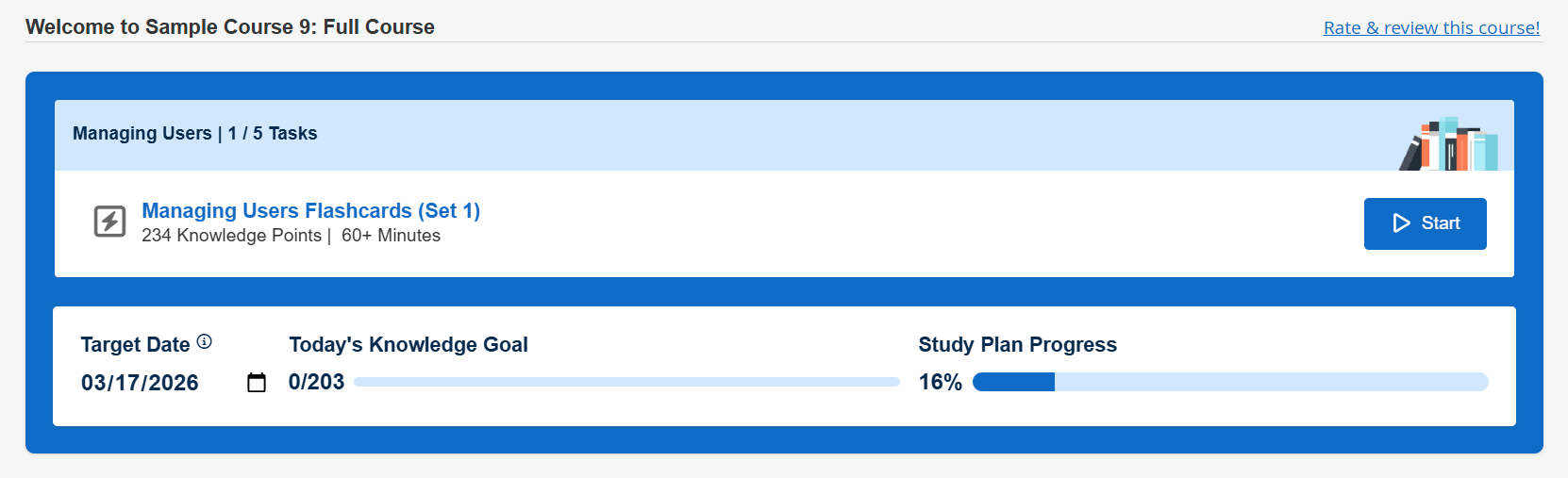Click Today's Knowledge Goal progress bar
The height and width of the screenshot is (478, 1568).
tap(626, 382)
